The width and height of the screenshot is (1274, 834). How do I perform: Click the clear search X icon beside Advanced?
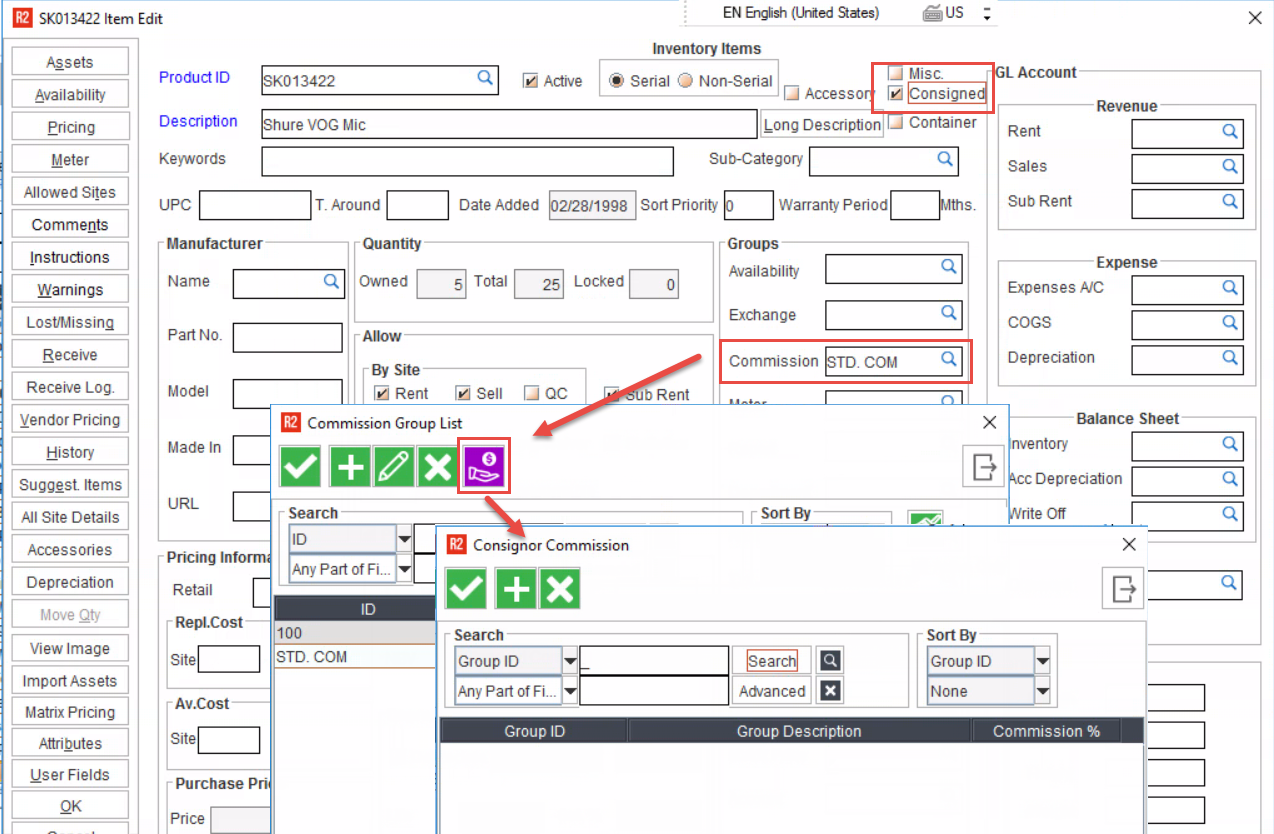click(830, 690)
